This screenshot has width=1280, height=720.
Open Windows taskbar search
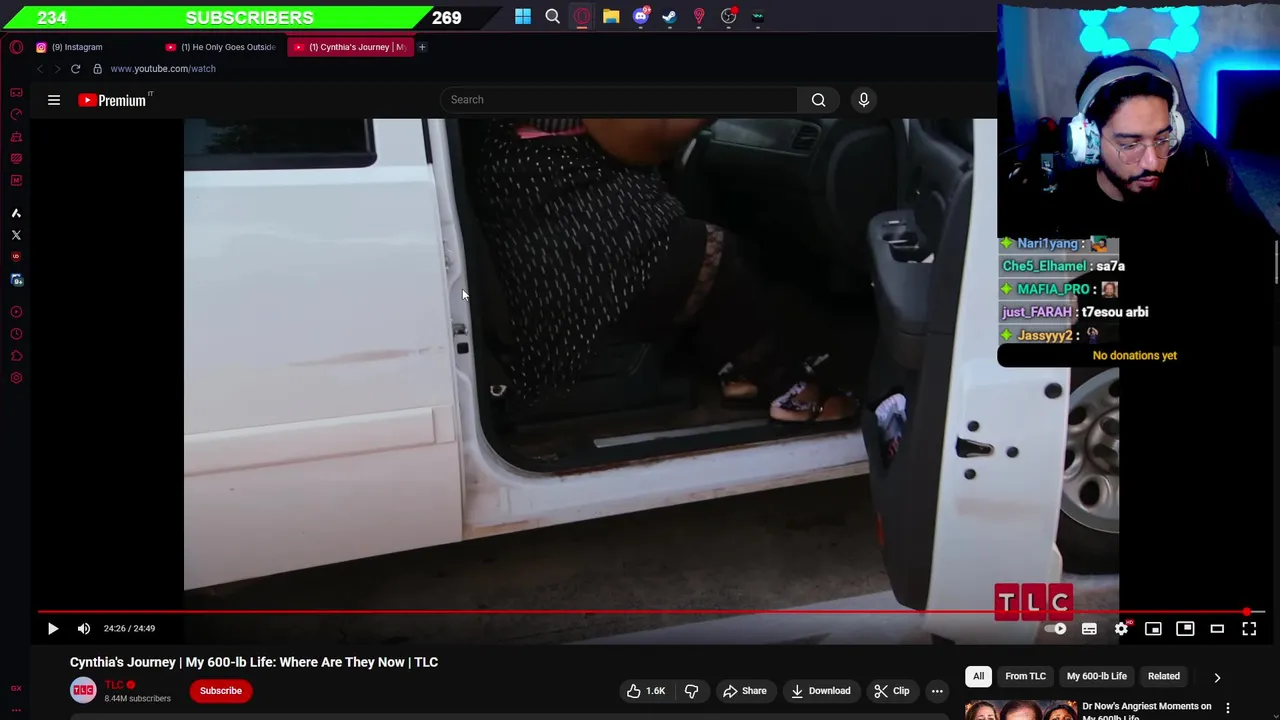click(x=552, y=16)
